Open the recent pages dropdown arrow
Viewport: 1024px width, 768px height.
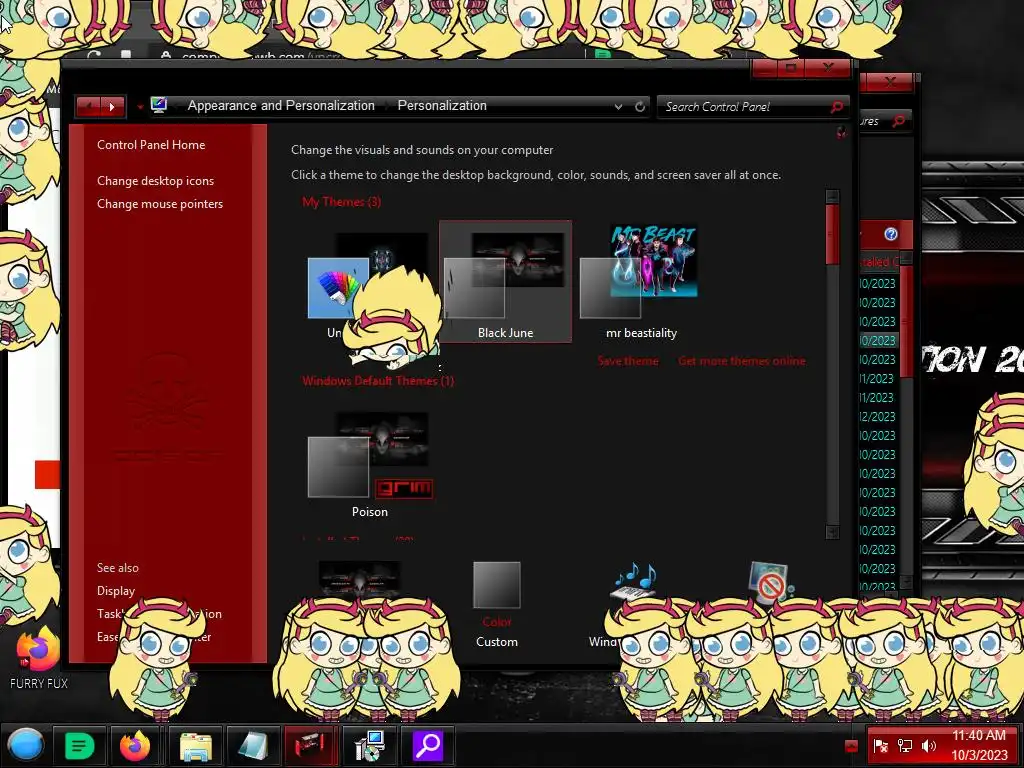coord(139,106)
